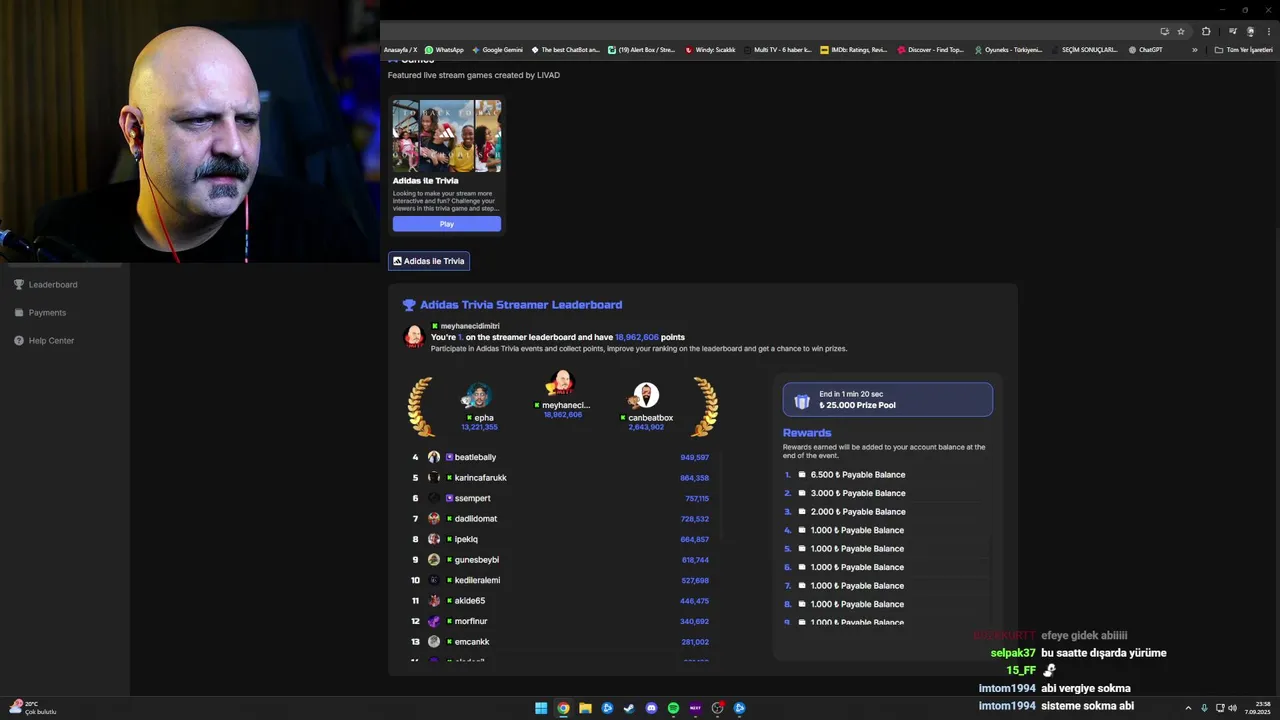The width and height of the screenshot is (1280, 720).
Task: Click the meyhanecidimitri username above ranking text
Action: [x=470, y=326]
